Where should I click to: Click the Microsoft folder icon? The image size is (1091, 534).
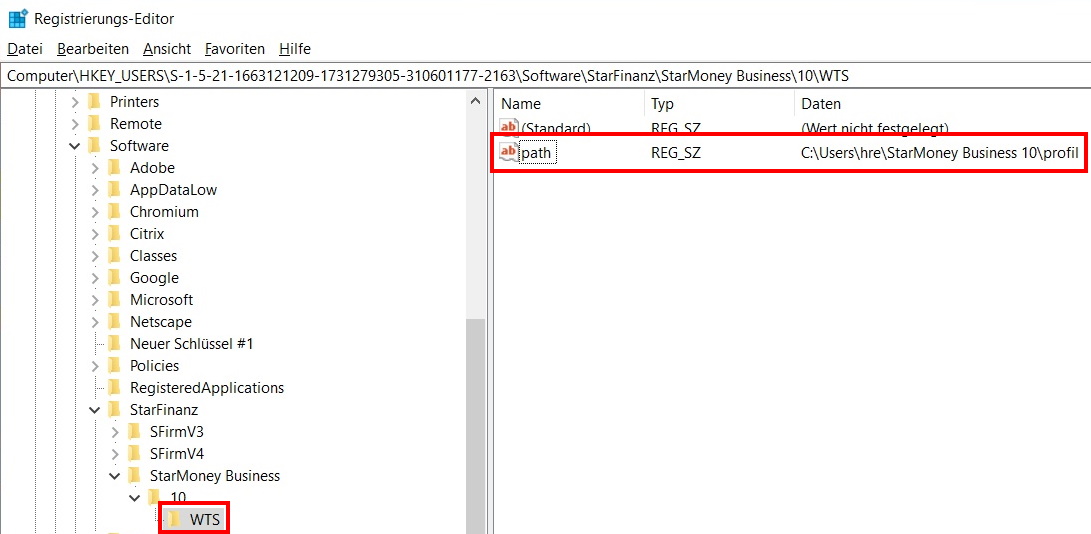114,299
